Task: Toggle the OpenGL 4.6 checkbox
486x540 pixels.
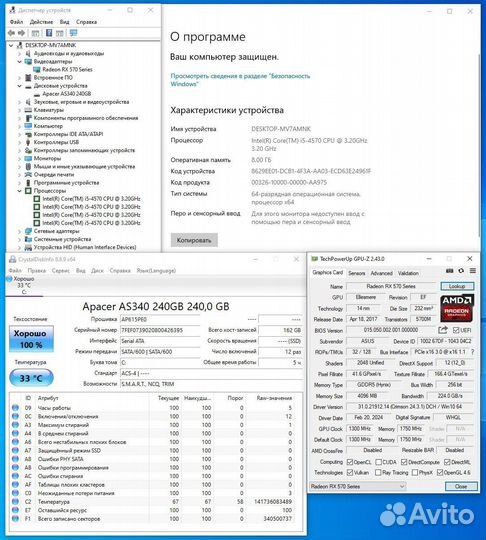Action: [440, 472]
